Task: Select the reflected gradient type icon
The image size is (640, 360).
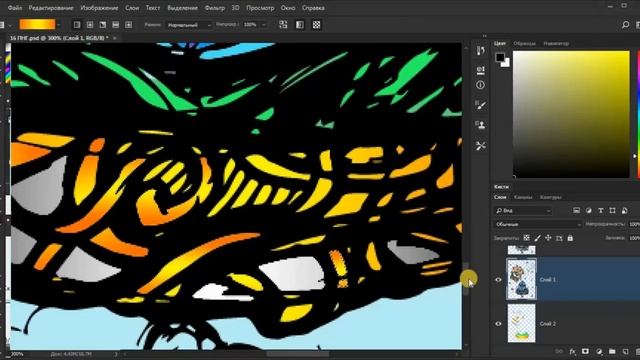Action: (x=116, y=25)
